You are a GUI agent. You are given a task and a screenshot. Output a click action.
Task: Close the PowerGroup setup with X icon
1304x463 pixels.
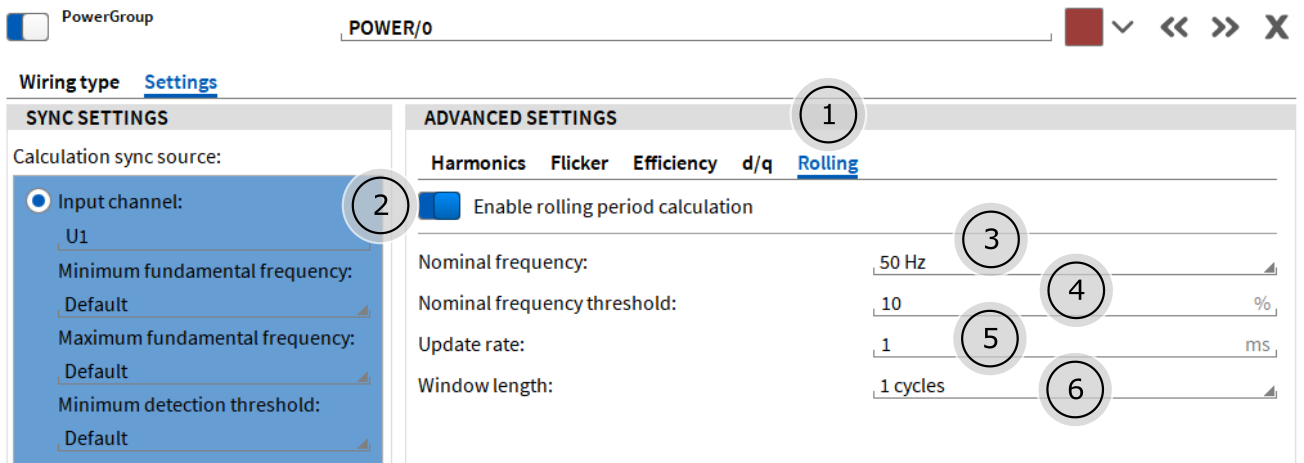coord(1277,28)
